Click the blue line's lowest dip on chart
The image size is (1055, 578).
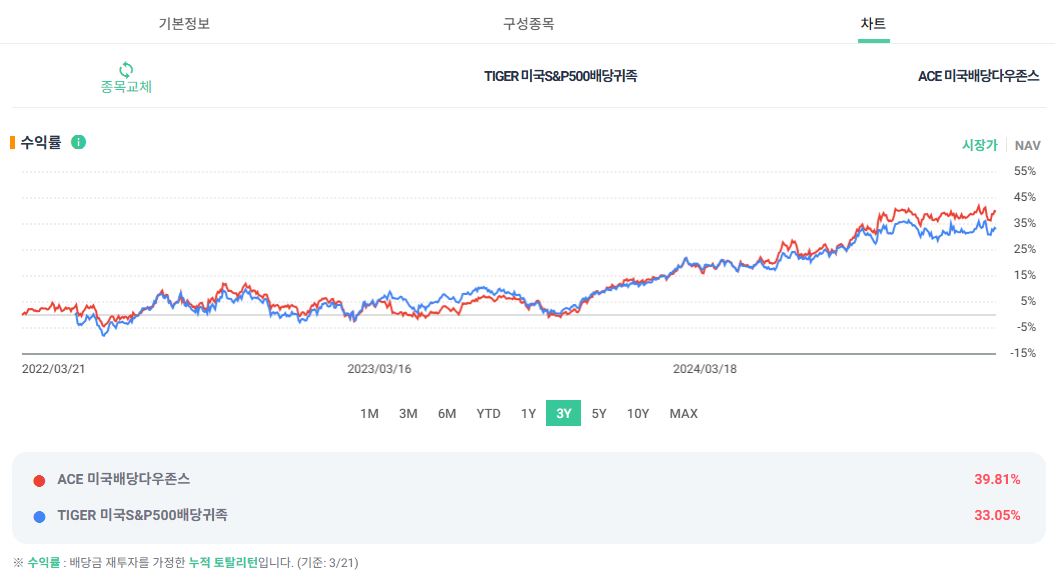(x=104, y=334)
